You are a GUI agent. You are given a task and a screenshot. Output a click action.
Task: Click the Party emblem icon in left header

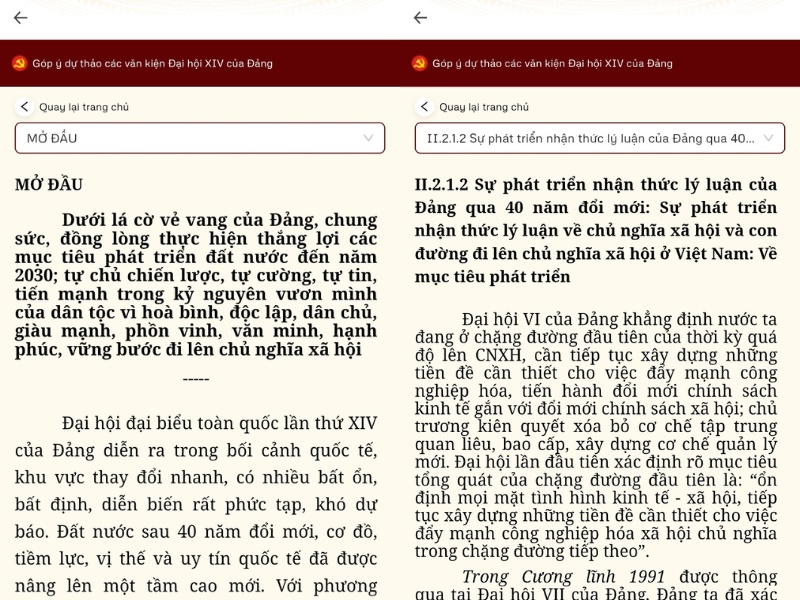click(x=20, y=63)
